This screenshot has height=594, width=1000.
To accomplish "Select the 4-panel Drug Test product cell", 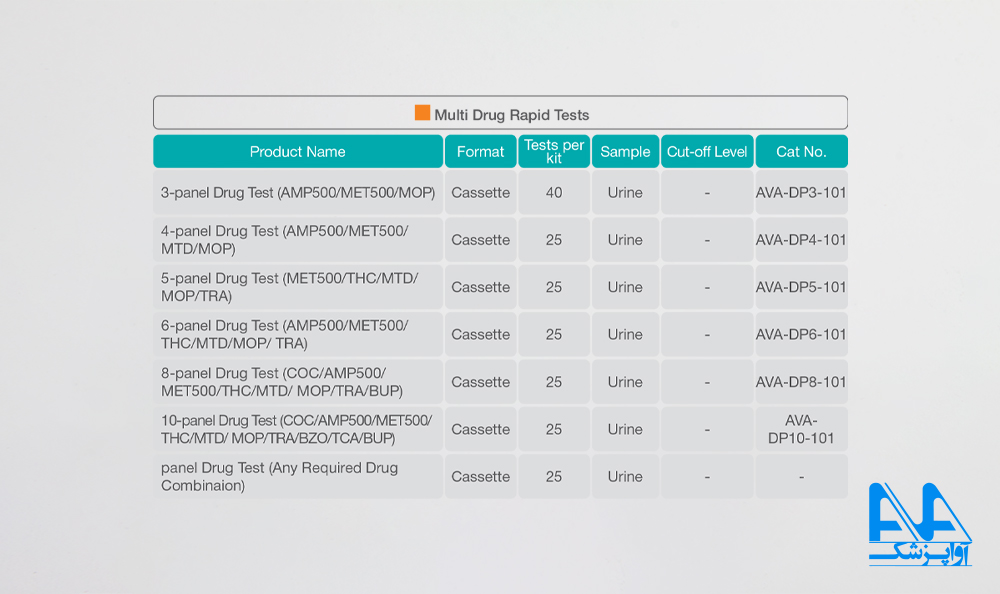I will coord(298,240).
